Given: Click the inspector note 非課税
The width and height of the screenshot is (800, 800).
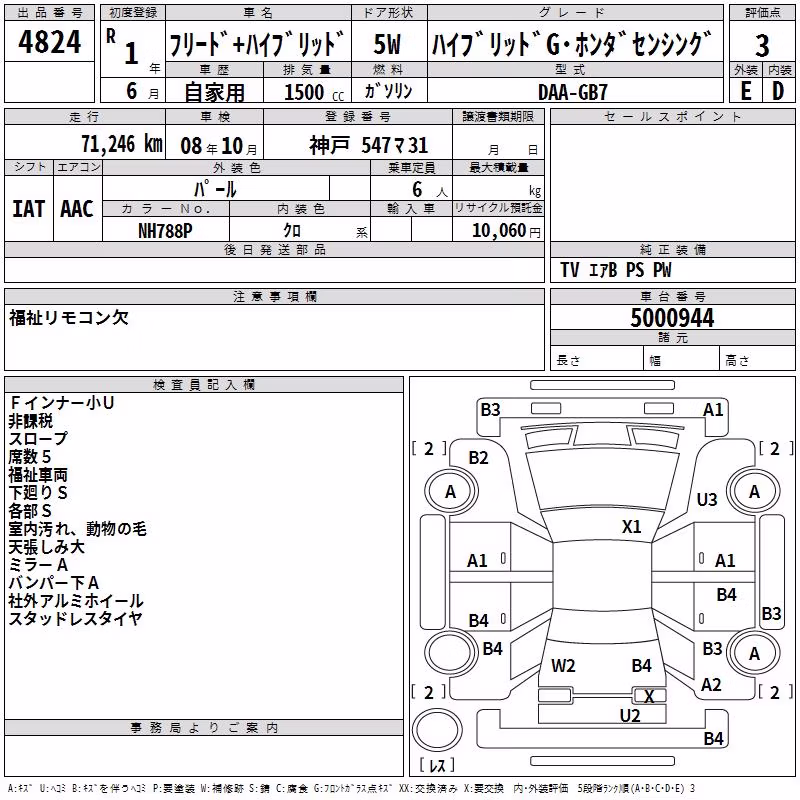Looking at the screenshot, I should pyautogui.click(x=31, y=421).
